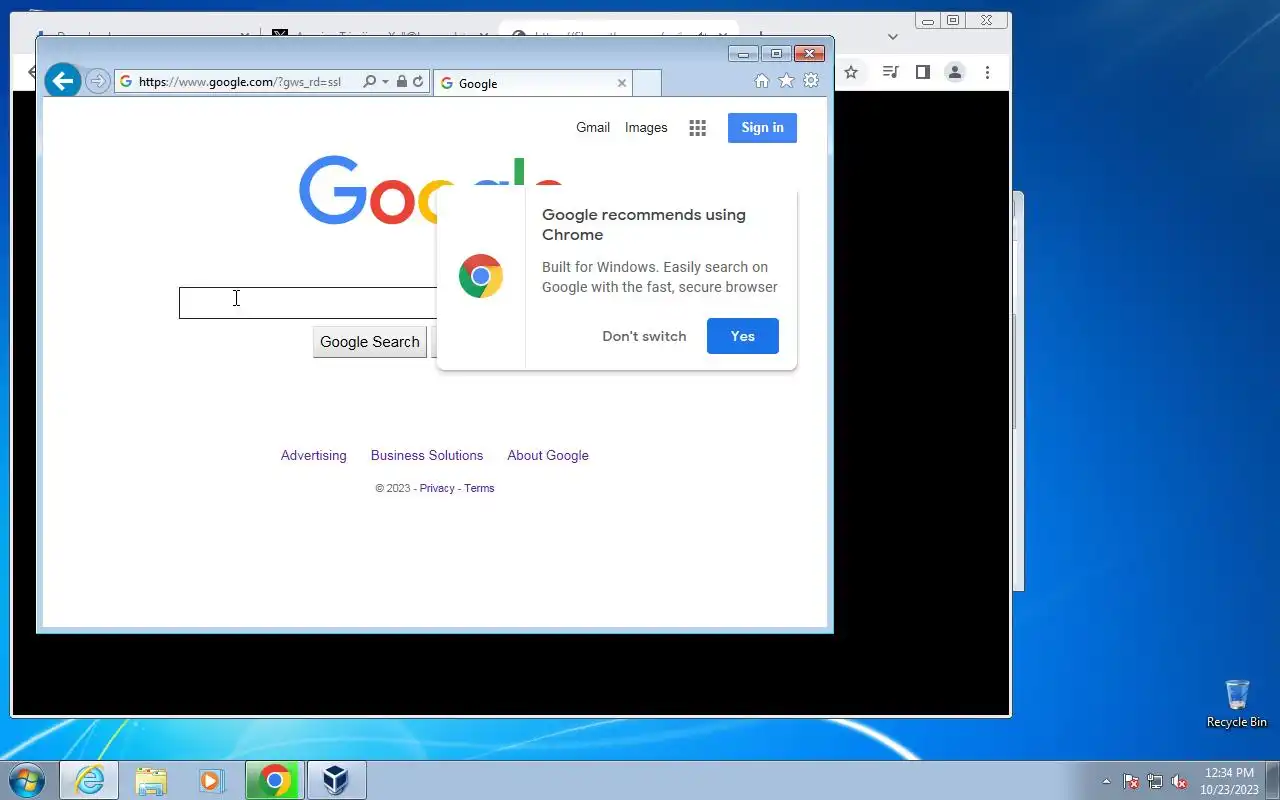1280x800 pixels.
Task: Click the blue Sign in button
Action: tap(762, 127)
